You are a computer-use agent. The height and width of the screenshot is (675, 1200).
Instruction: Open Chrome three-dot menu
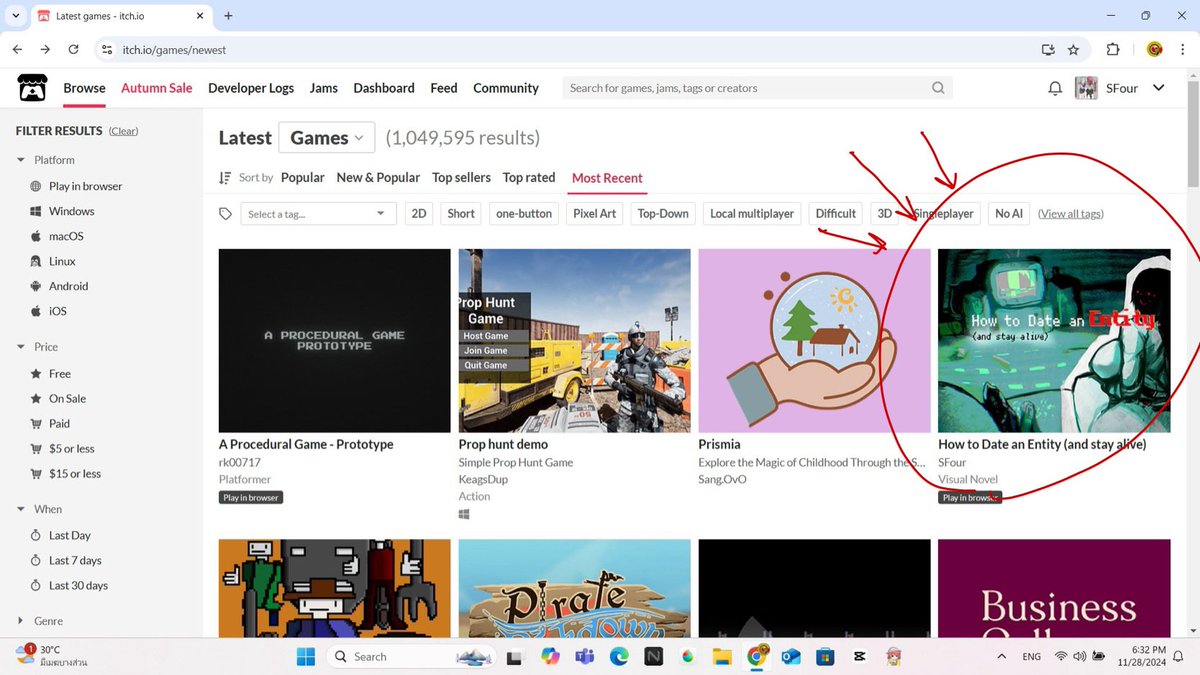tap(1181, 49)
